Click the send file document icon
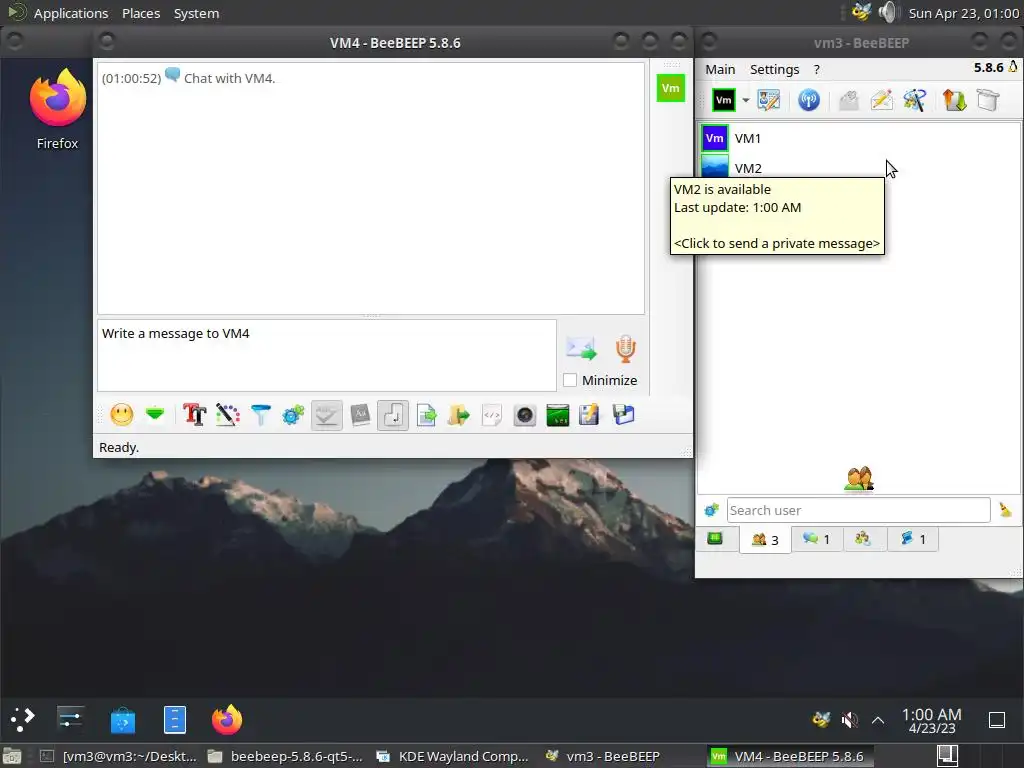The width and height of the screenshot is (1024, 768). click(426, 415)
